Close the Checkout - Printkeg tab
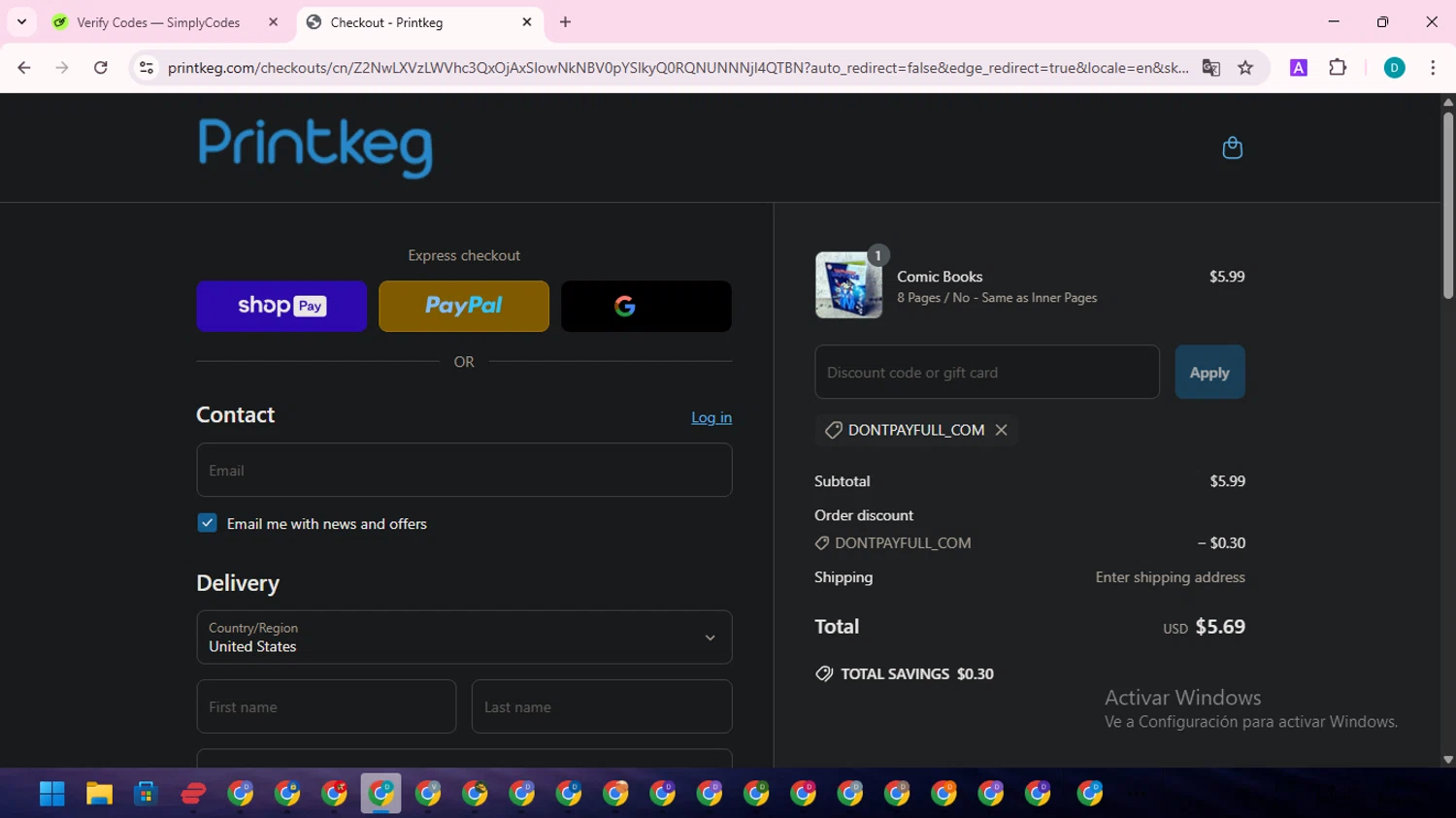The image size is (1456, 818). (x=527, y=21)
